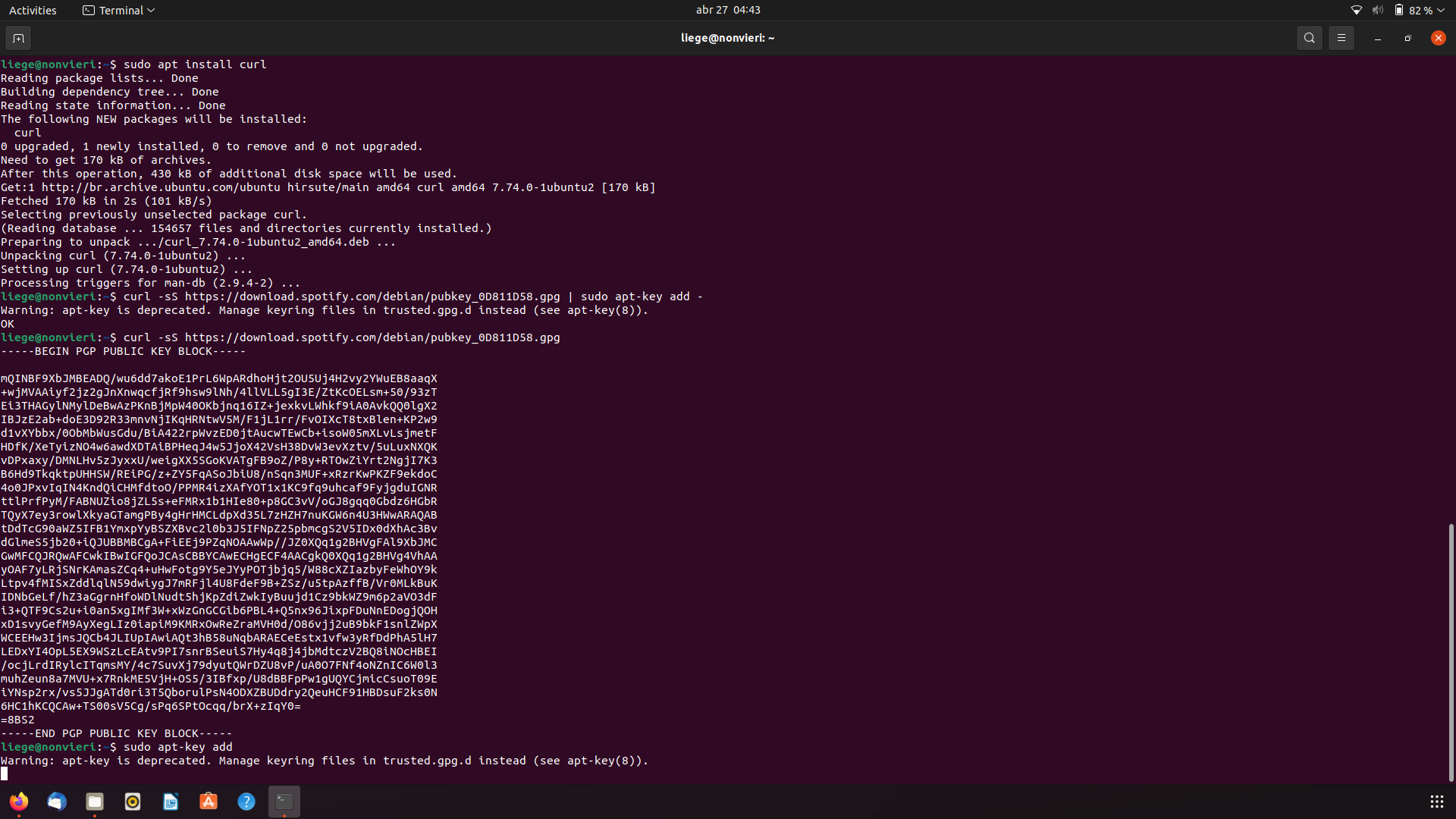This screenshot has height=819, width=1456.
Task: Expand the clock to show the calendar
Action: (x=727, y=10)
